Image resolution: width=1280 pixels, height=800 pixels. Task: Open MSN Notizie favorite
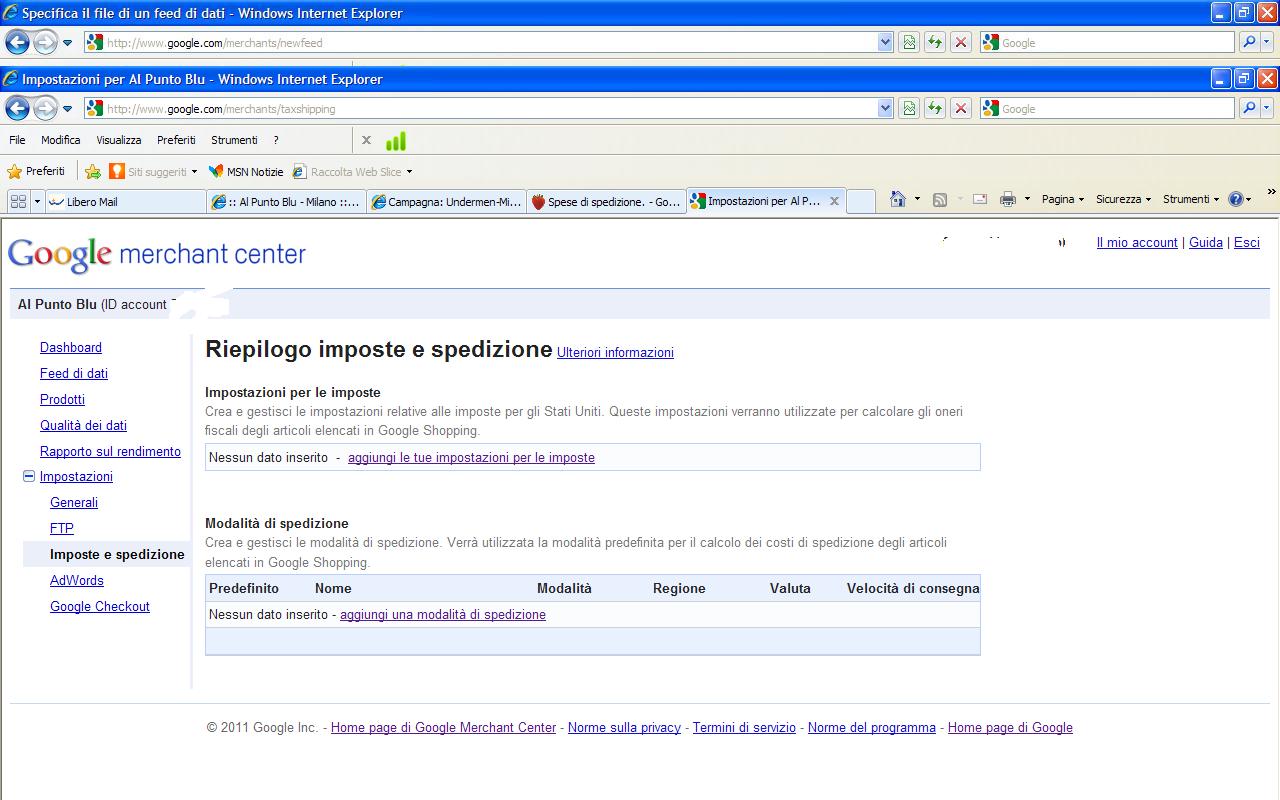246,171
